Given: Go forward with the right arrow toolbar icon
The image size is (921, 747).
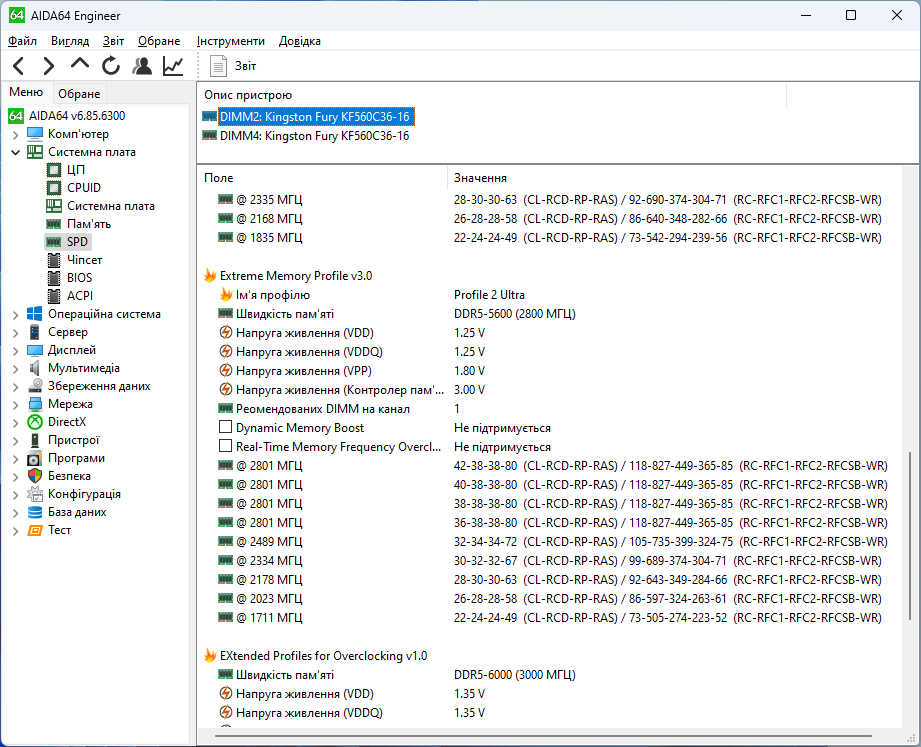Looking at the screenshot, I should 49,66.
